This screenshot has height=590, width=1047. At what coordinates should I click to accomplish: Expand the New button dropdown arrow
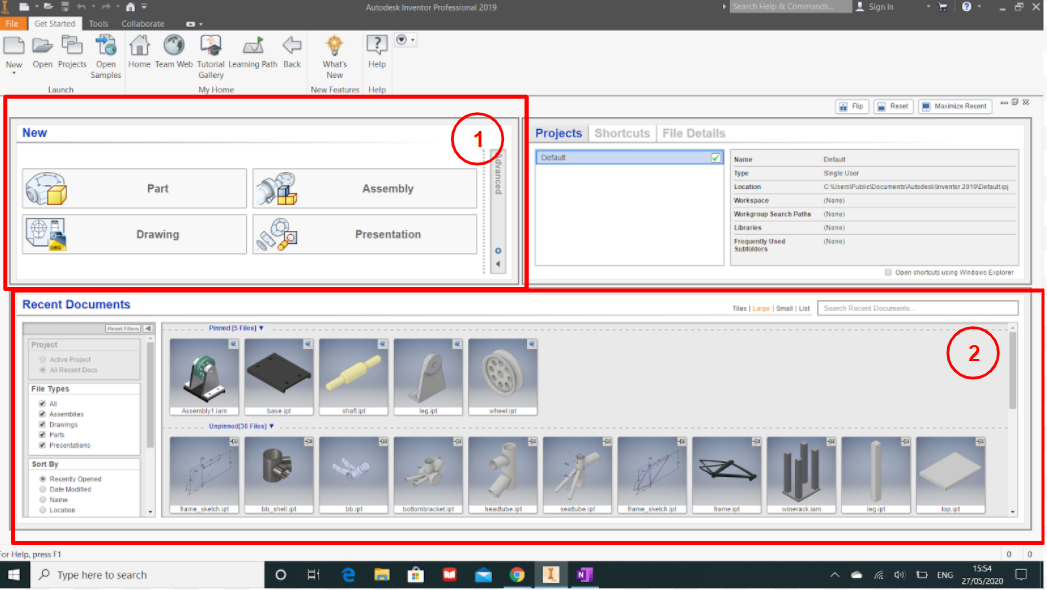pos(14,73)
